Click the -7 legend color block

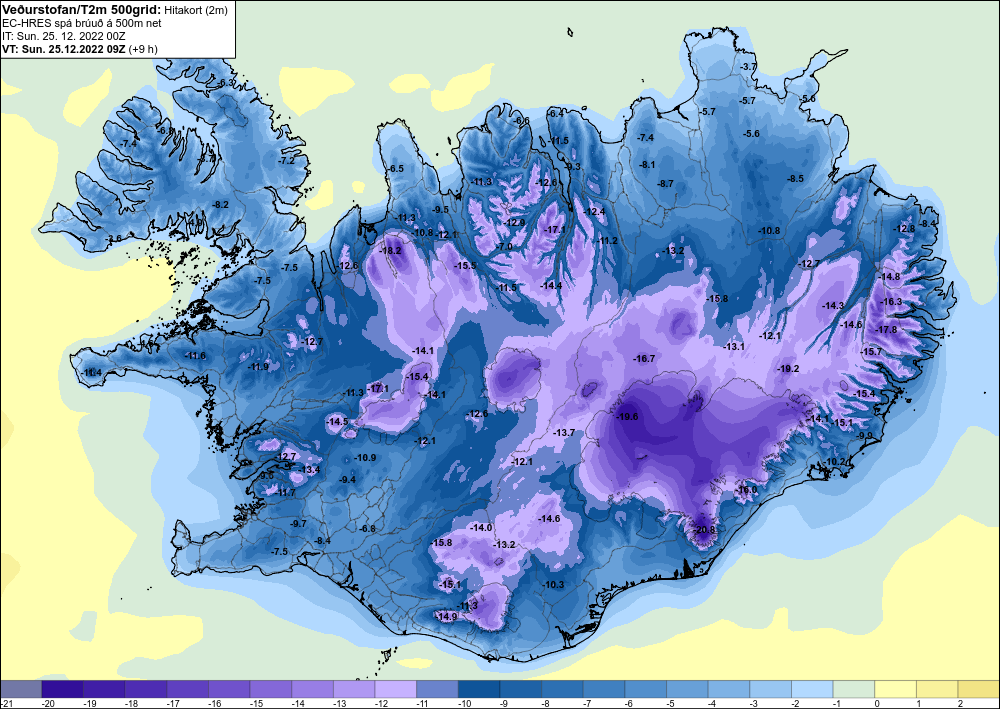coord(604,689)
